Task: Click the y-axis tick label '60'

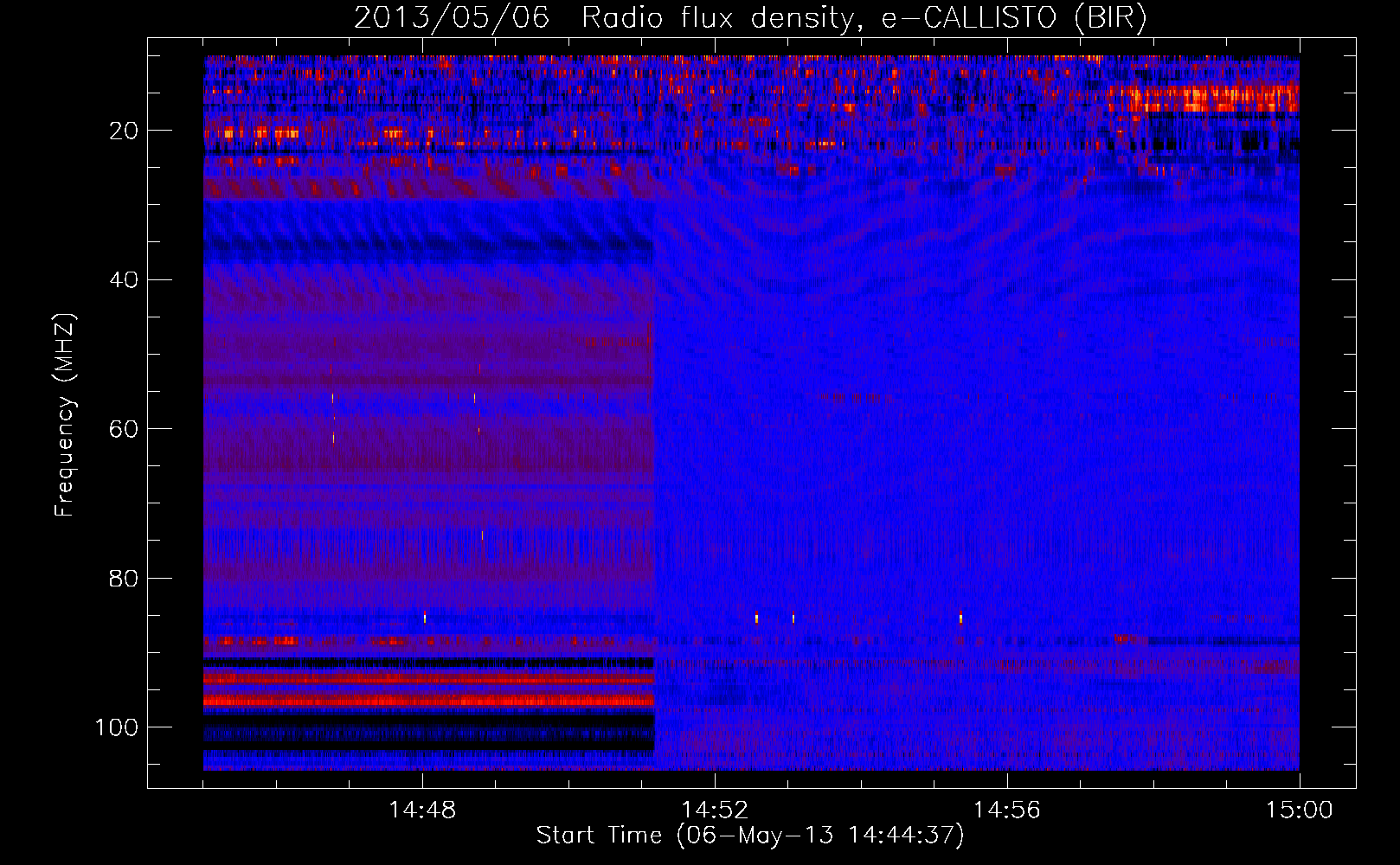Action: [x=125, y=429]
